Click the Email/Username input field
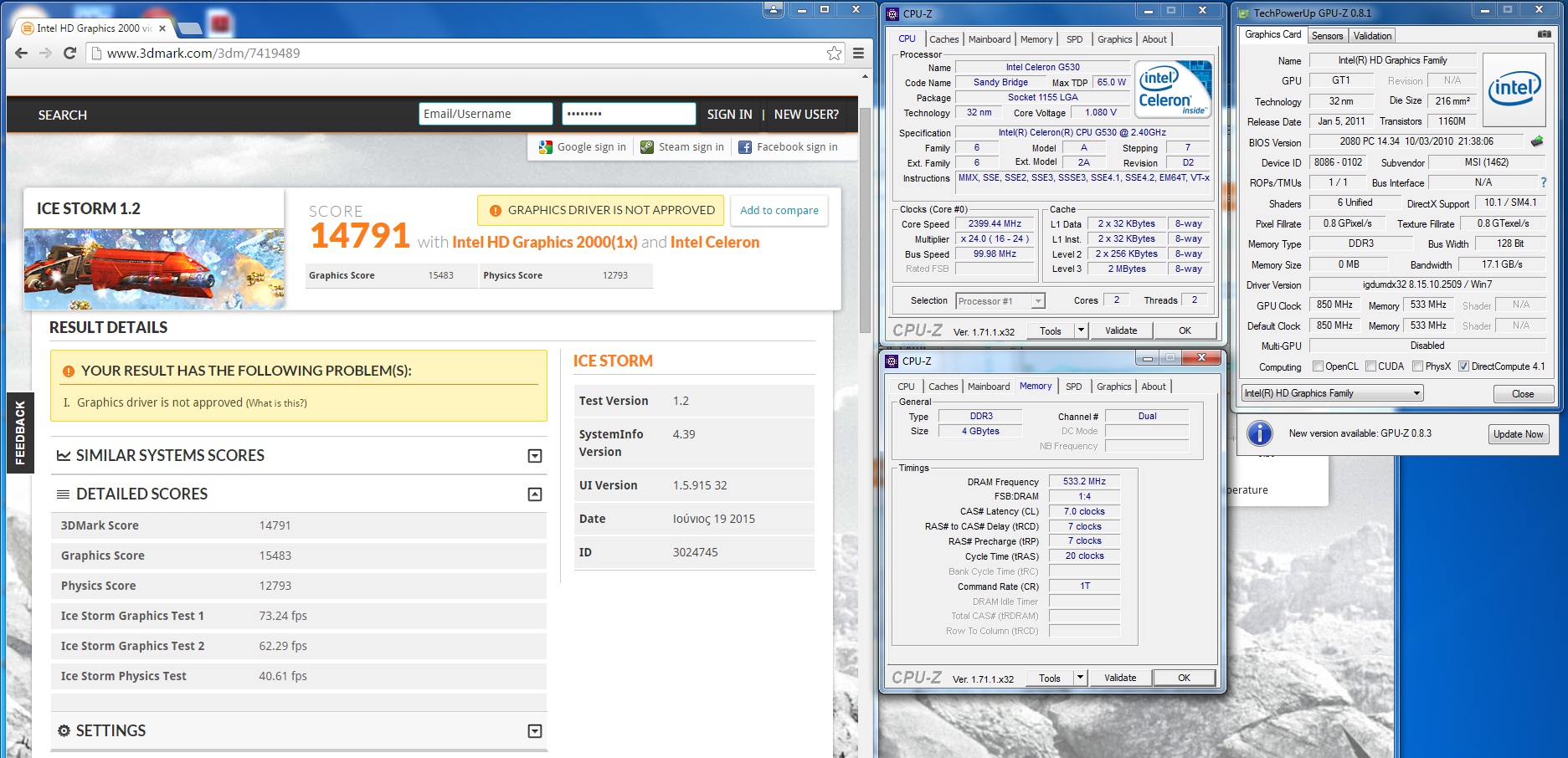This screenshot has height=758, width=1568. click(x=486, y=114)
